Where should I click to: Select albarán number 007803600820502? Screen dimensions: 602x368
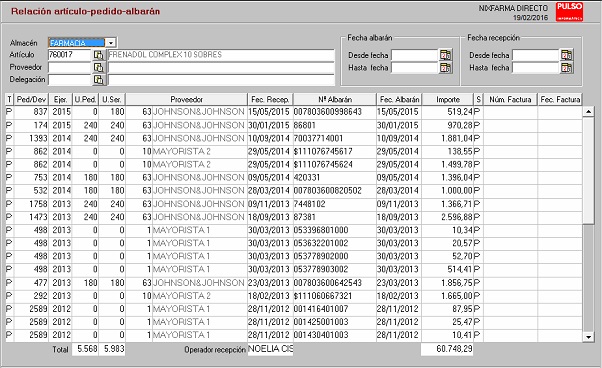(x=328, y=190)
